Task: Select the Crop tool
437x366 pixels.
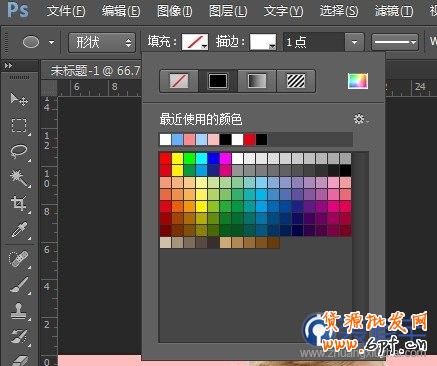Action: (x=19, y=203)
